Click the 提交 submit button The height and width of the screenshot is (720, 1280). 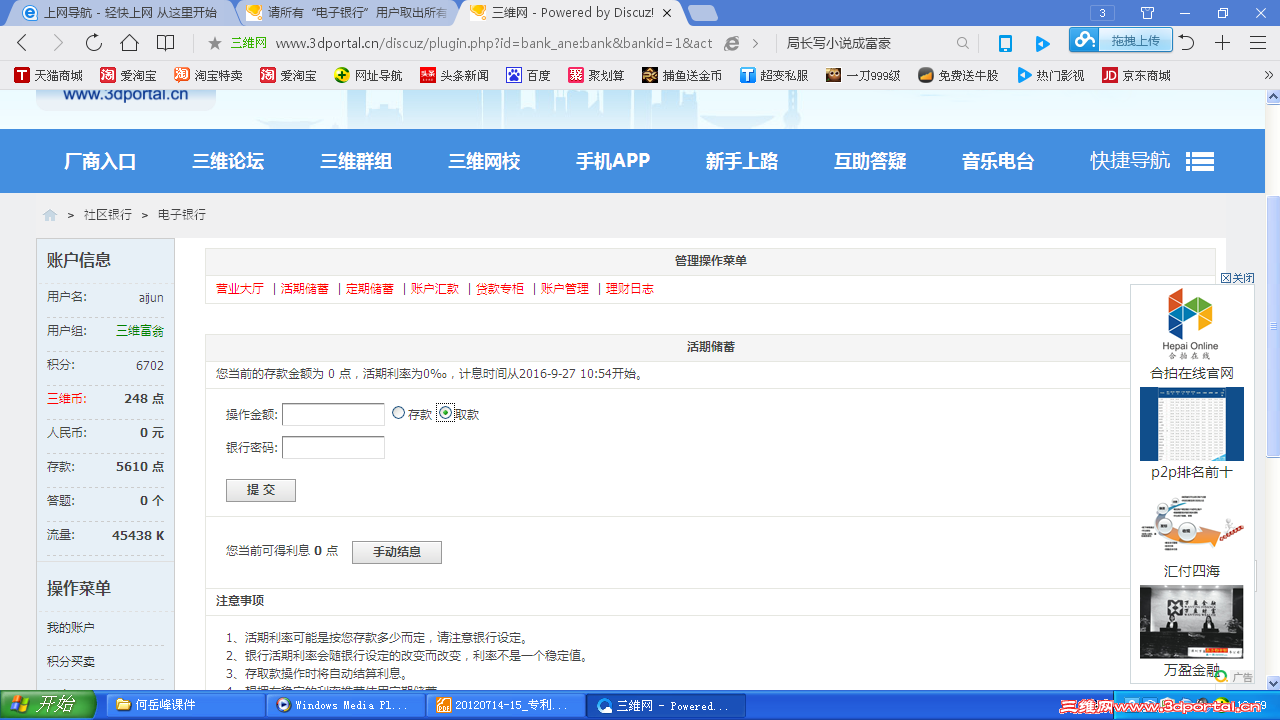(x=261, y=490)
